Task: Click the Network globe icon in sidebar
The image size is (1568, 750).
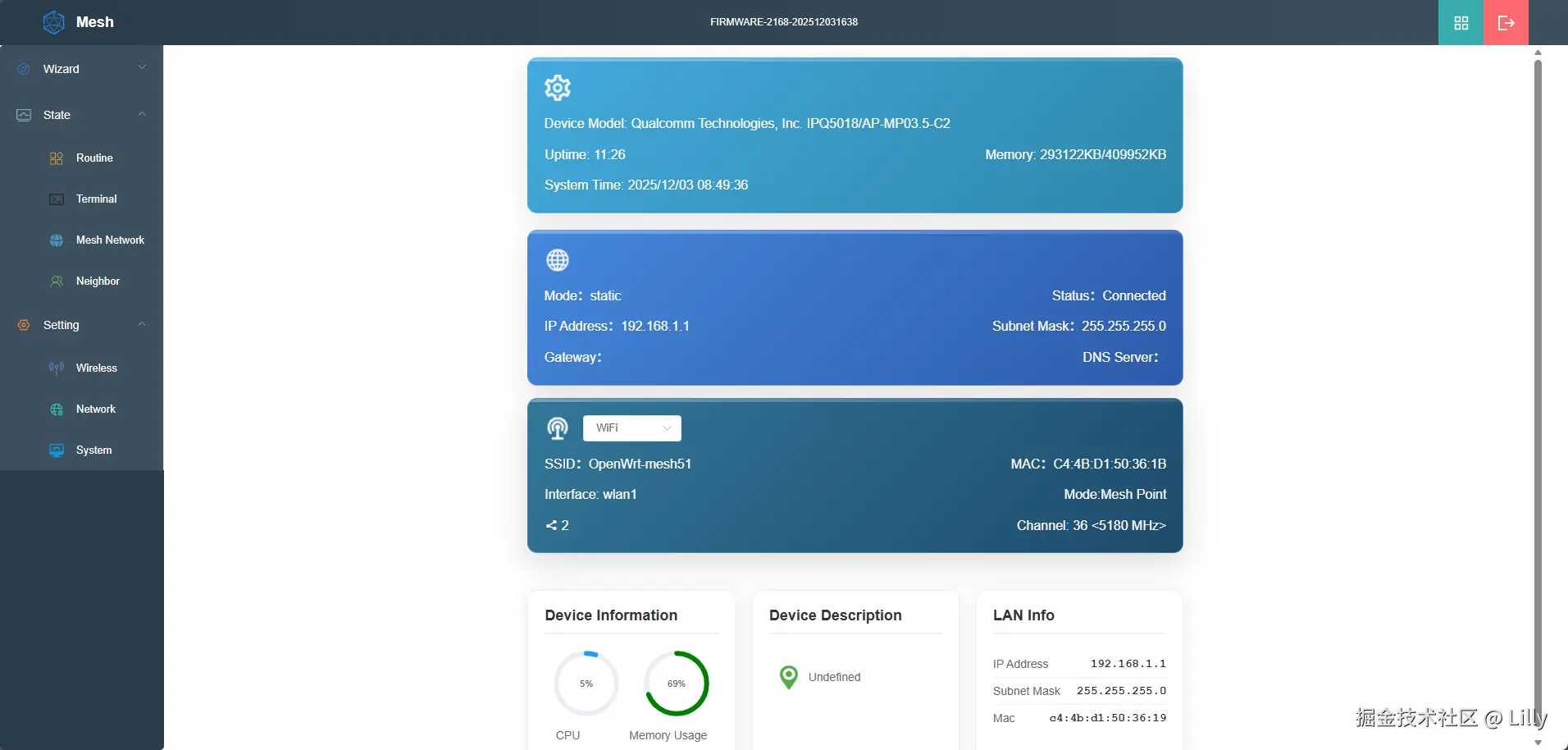Action: 57,409
